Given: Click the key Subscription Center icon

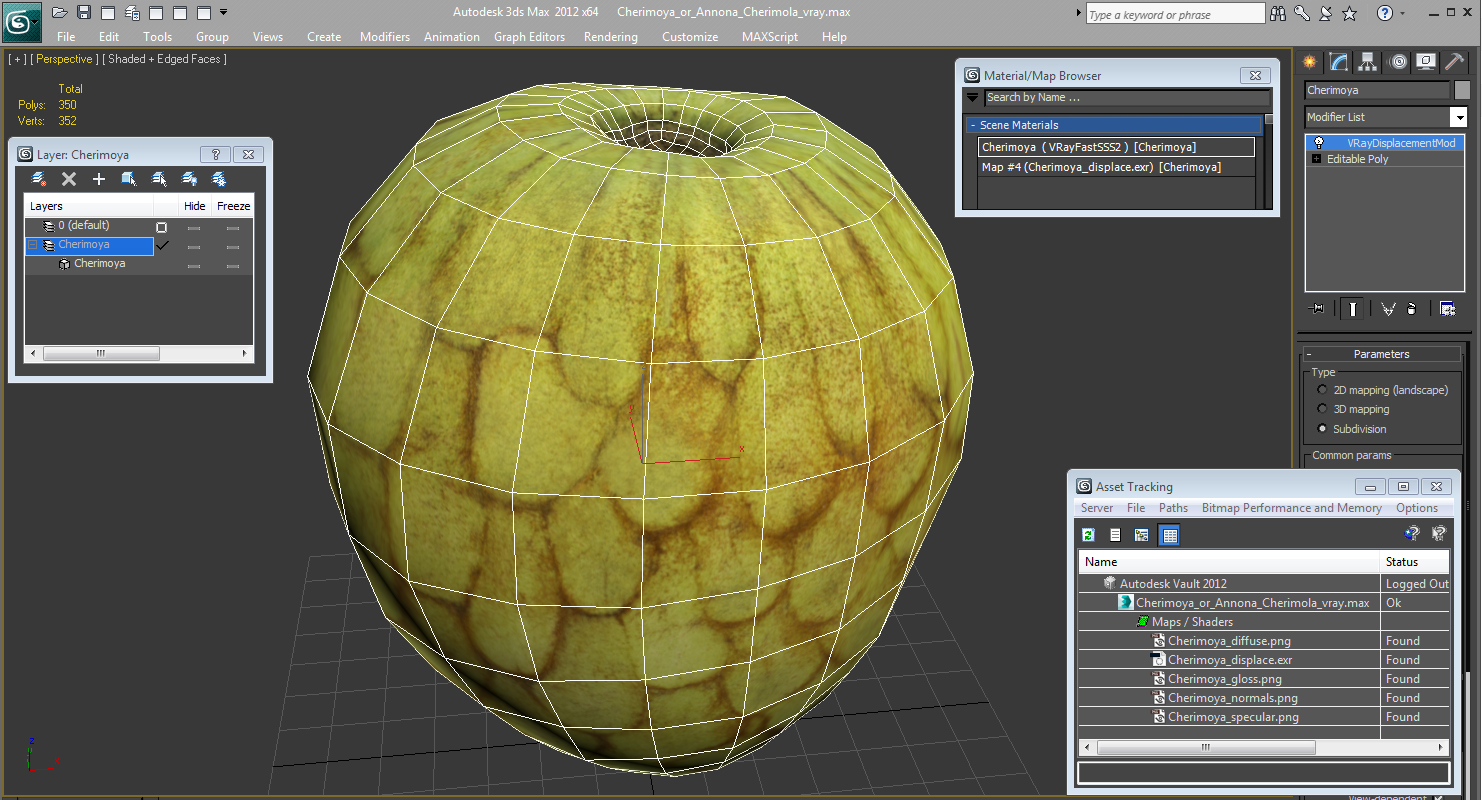Looking at the screenshot, I should (x=1302, y=14).
